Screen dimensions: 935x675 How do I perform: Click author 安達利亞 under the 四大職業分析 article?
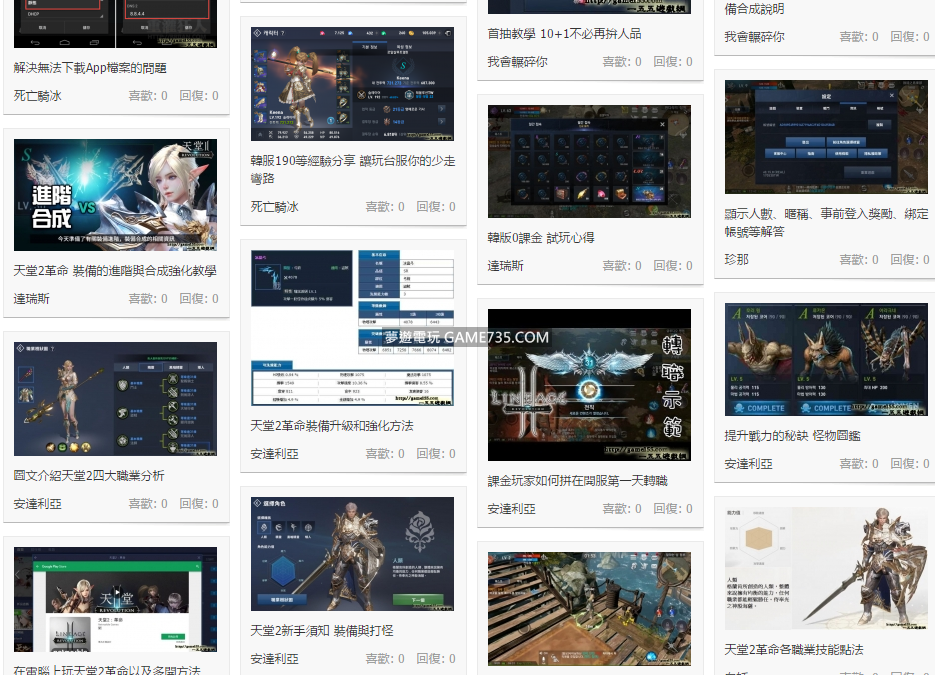point(38,503)
